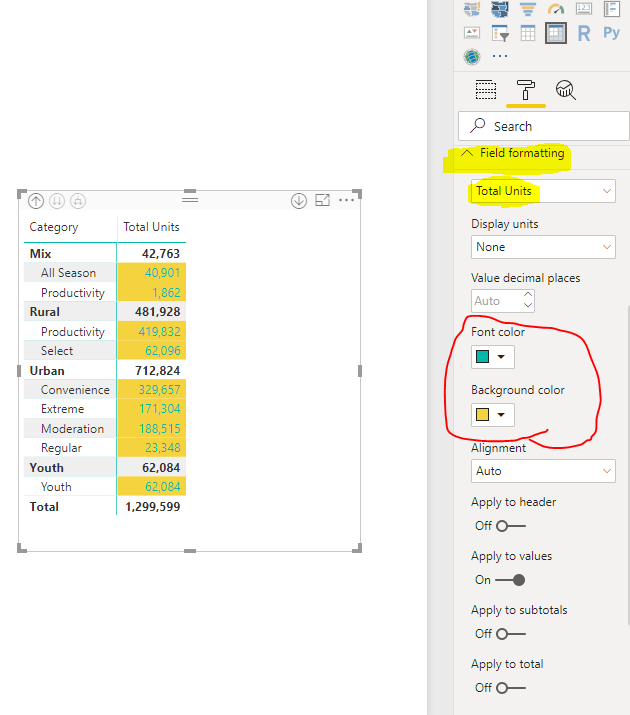Open Focus mode for the matrix
Screen dimensions: 630x715
pos(323,200)
